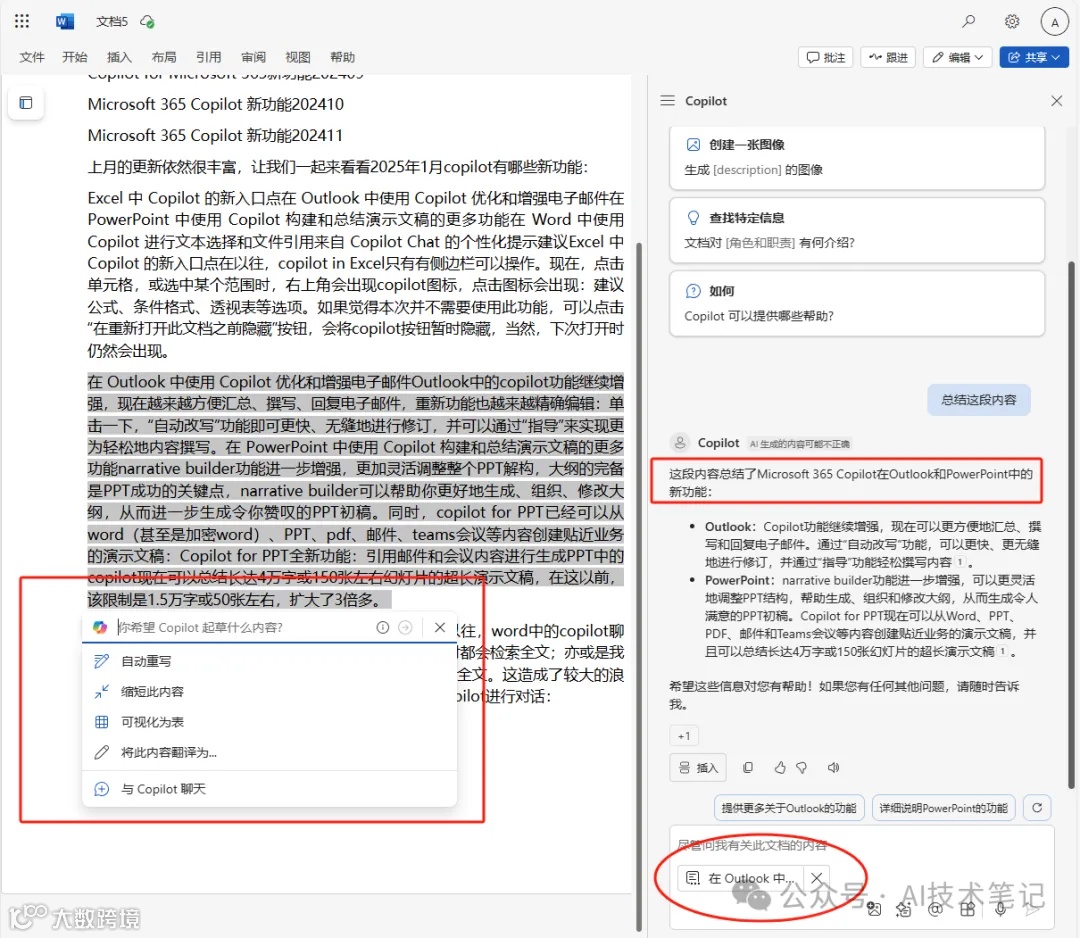Select 与 Copilot 聊天 option
Viewport: 1080px width, 938px height.
click(269, 789)
